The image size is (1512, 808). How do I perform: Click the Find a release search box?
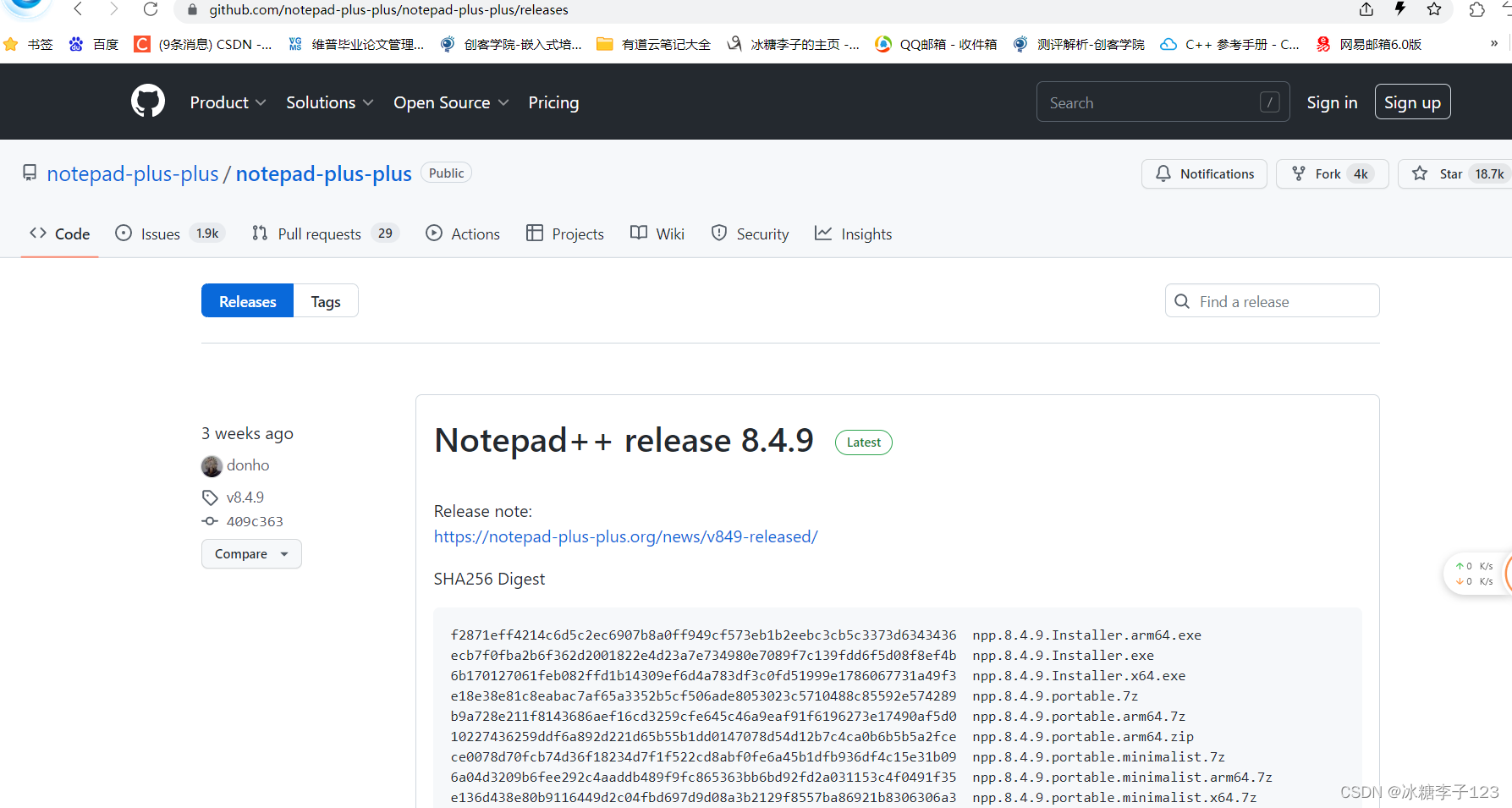coord(1272,300)
